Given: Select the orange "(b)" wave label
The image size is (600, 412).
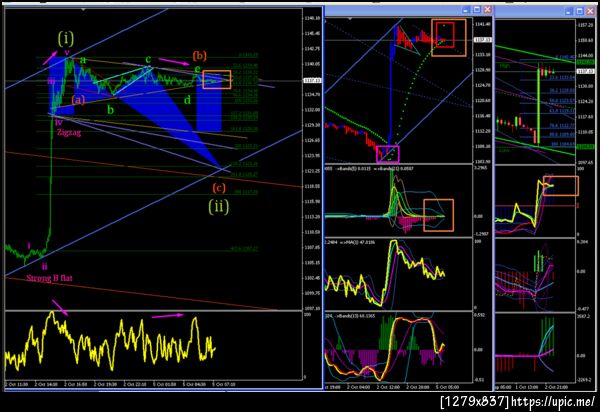Looking at the screenshot, I should point(200,56).
